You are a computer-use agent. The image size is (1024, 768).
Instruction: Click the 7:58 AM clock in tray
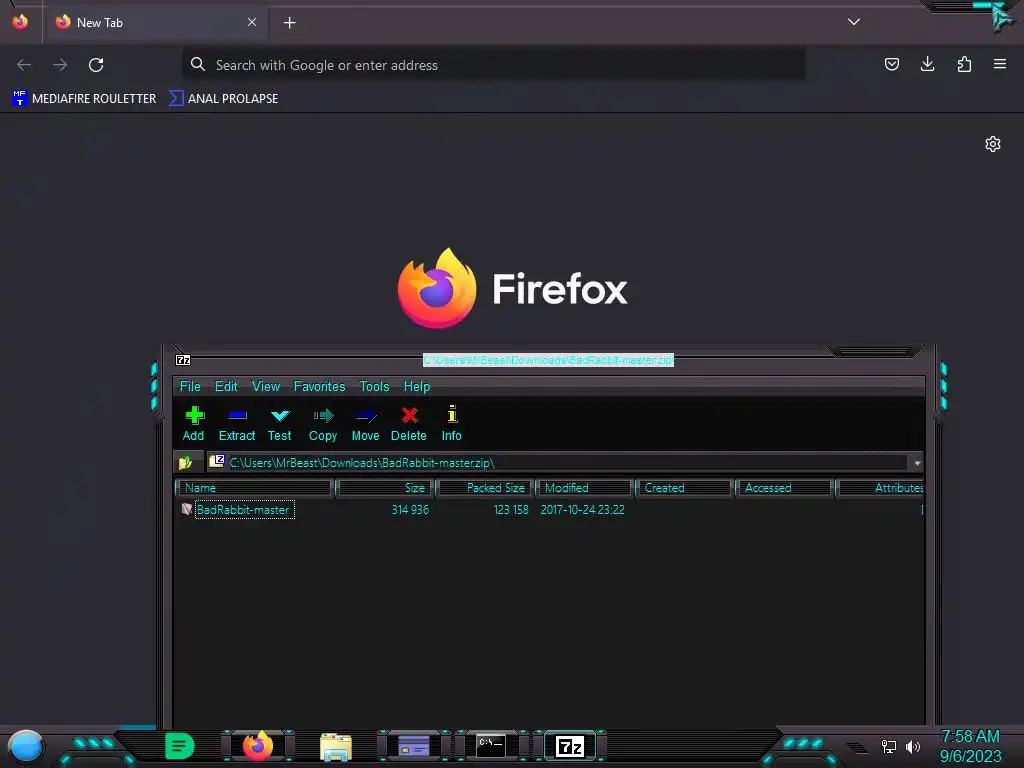coord(970,737)
